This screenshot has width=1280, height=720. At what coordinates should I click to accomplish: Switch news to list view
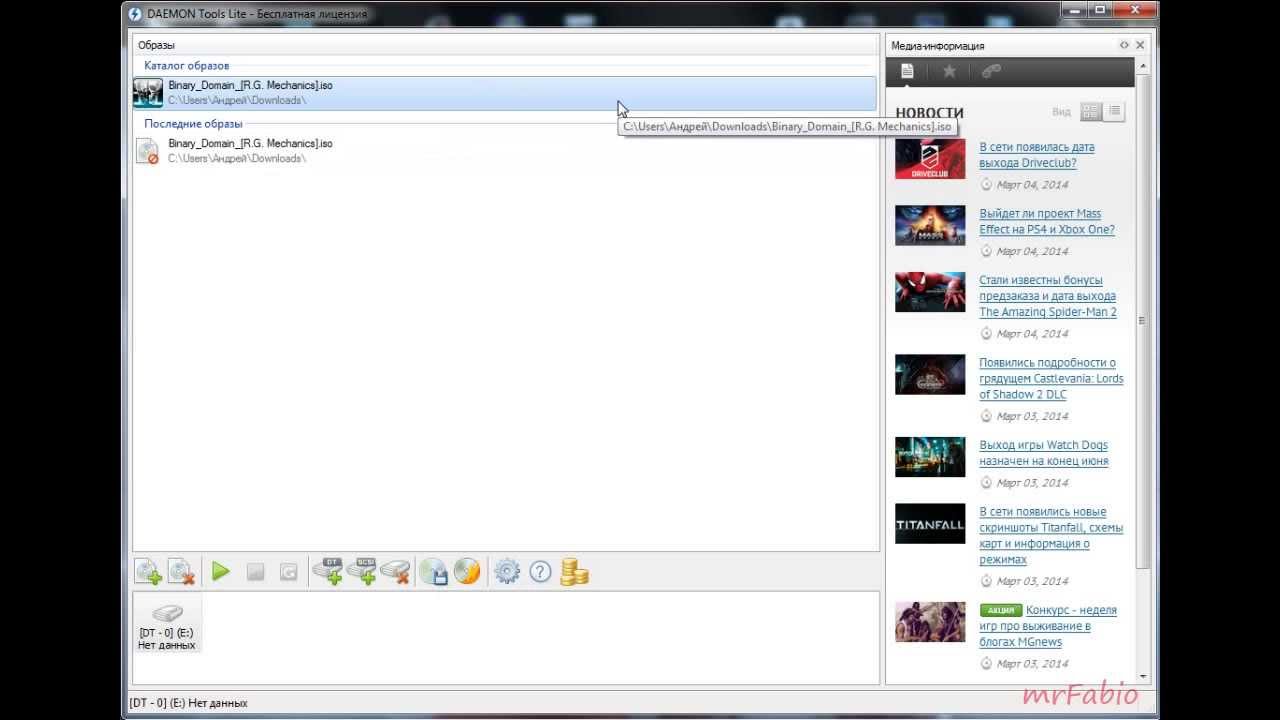click(1115, 112)
